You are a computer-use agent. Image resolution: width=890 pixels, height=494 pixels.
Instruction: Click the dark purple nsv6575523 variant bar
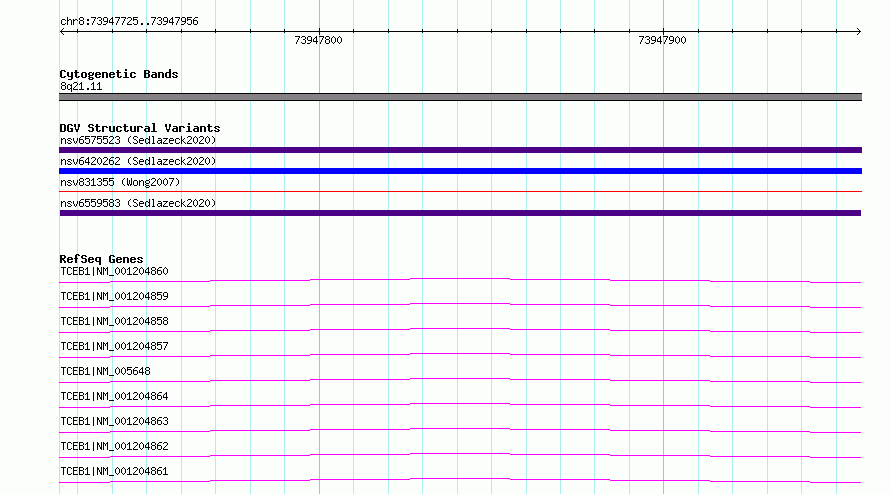(x=460, y=150)
